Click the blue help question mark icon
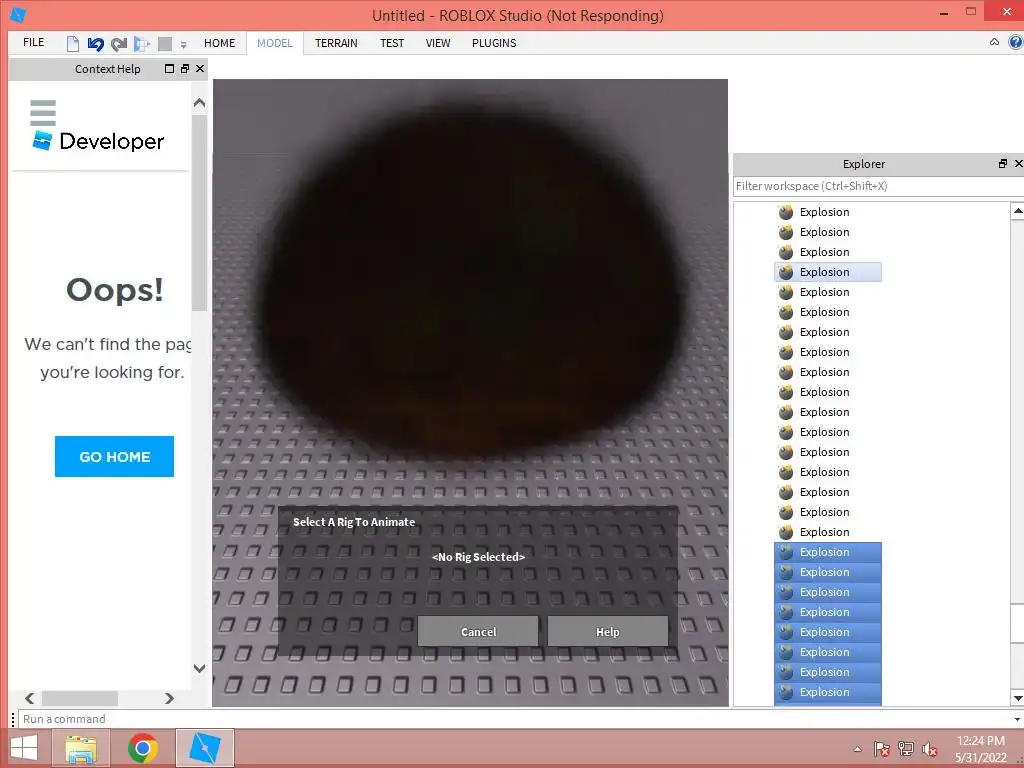The width and height of the screenshot is (1024, 768). [1016, 42]
